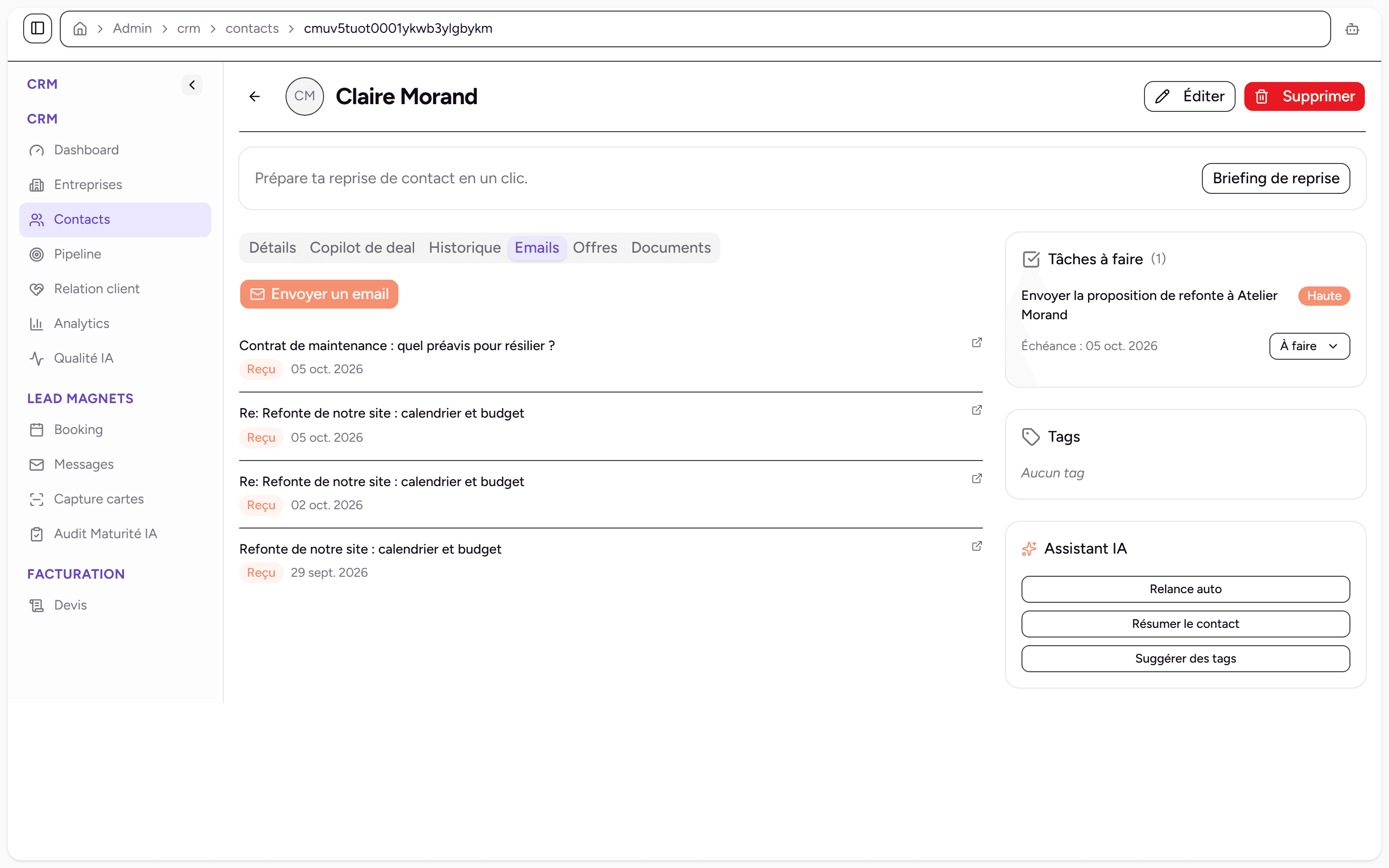Switch to Copilot de deal tab
Screen dimensions: 1389x868
(x=362, y=248)
